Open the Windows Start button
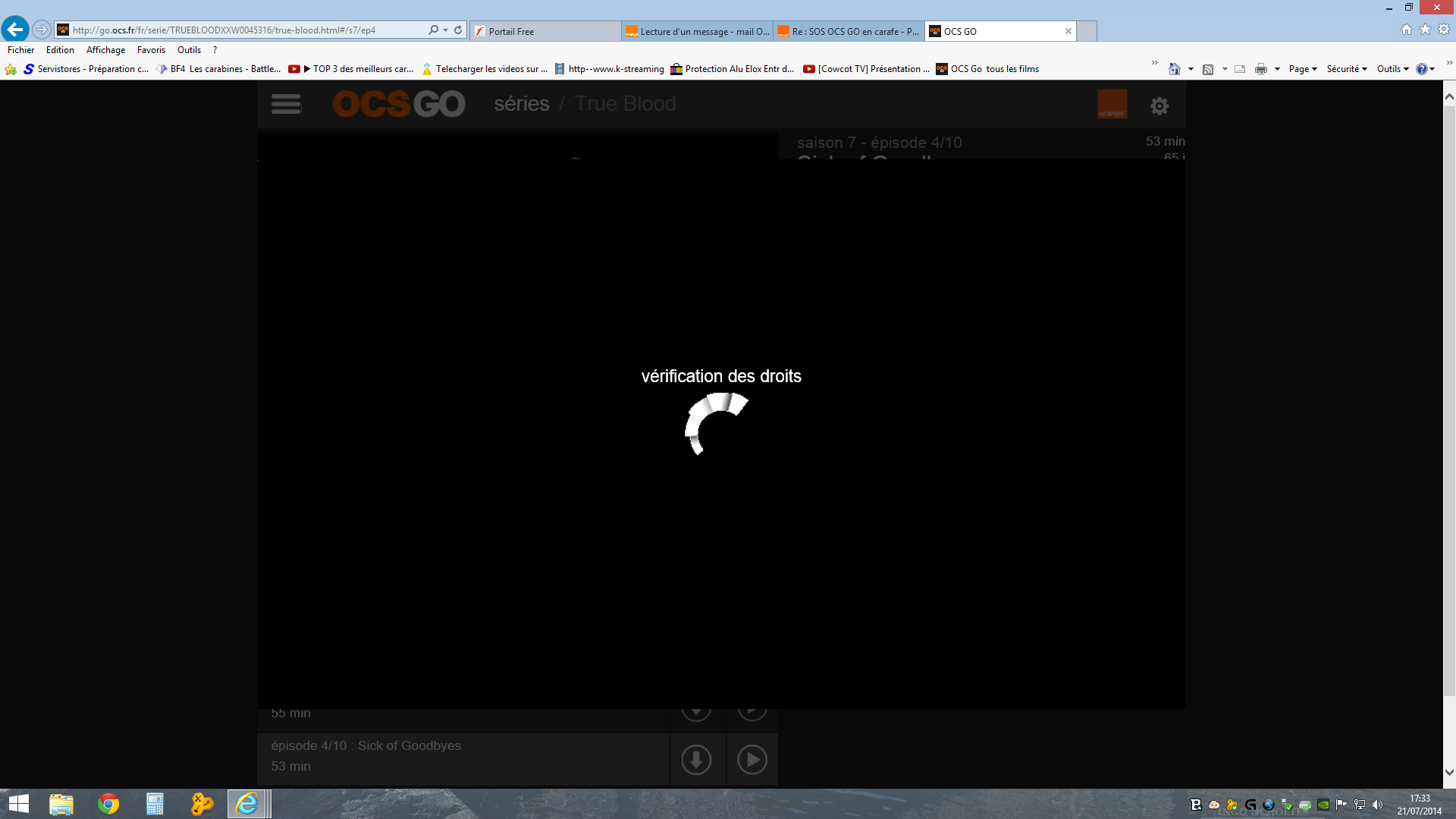1456x819 pixels. [x=18, y=804]
